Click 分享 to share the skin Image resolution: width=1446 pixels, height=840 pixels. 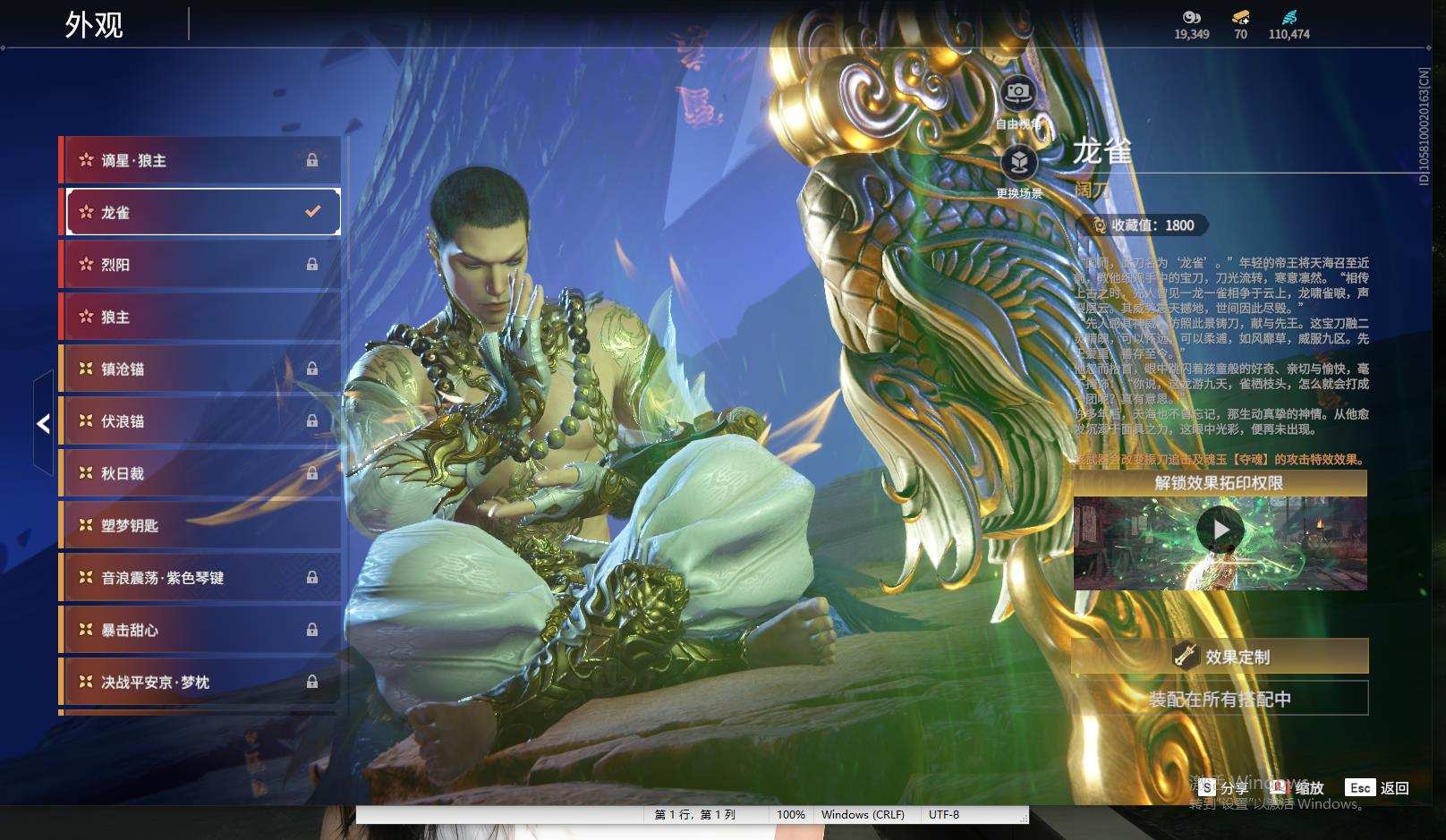pyautogui.click(x=1234, y=788)
